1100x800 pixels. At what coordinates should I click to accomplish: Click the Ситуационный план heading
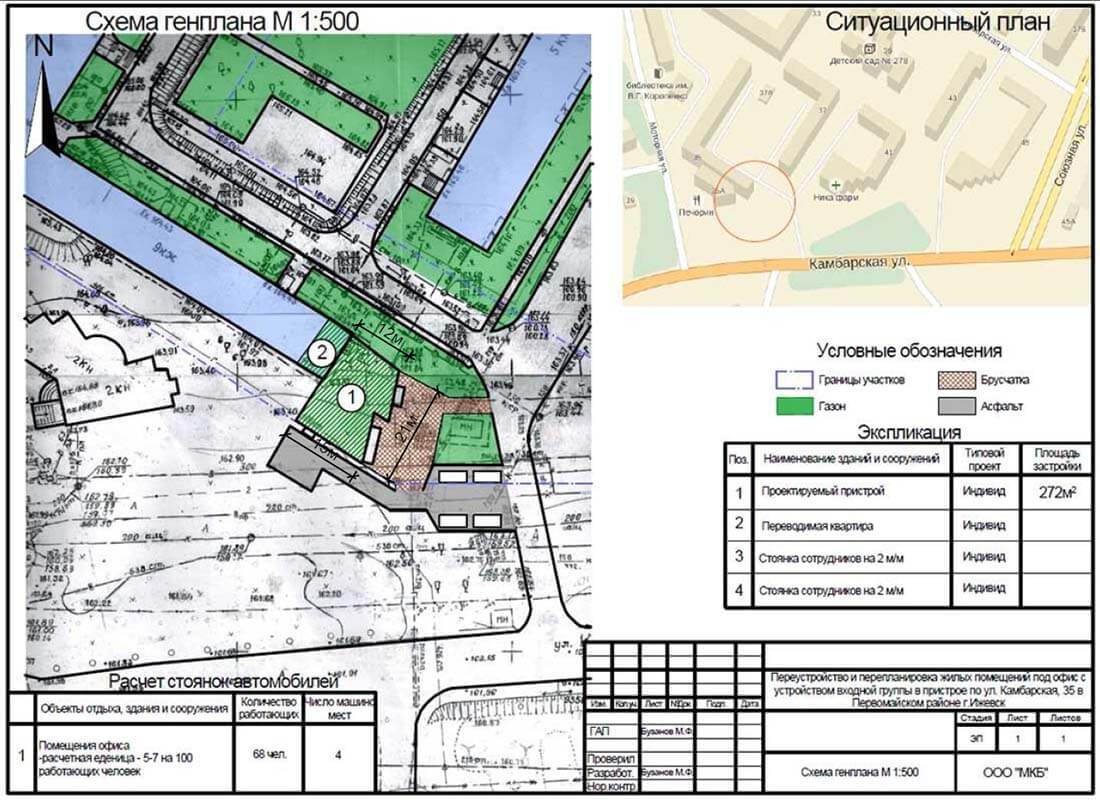pyautogui.click(x=936, y=24)
